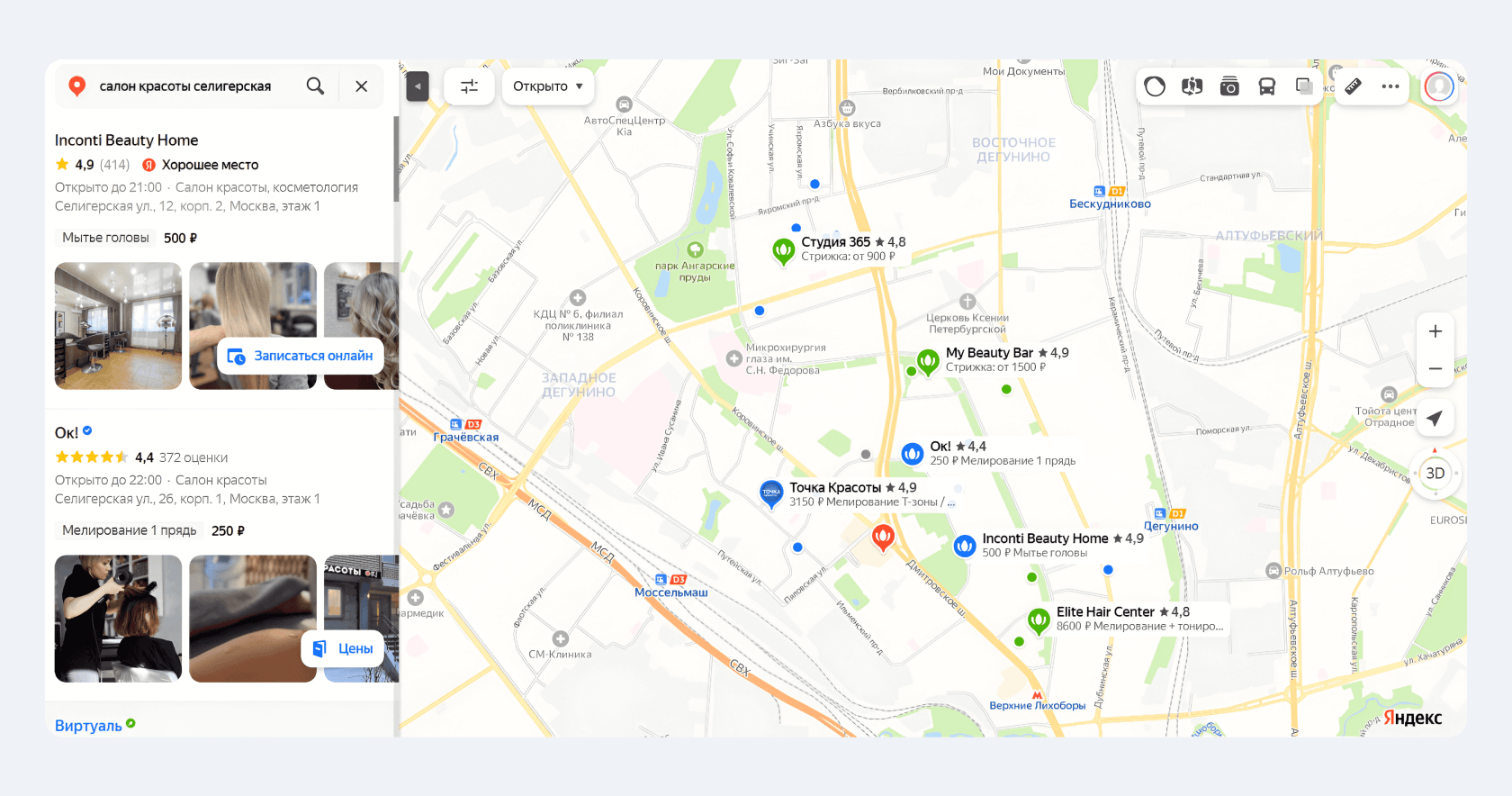Open the Цены price list button
Viewport: 1512px width, 796px height.
(343, 648)
